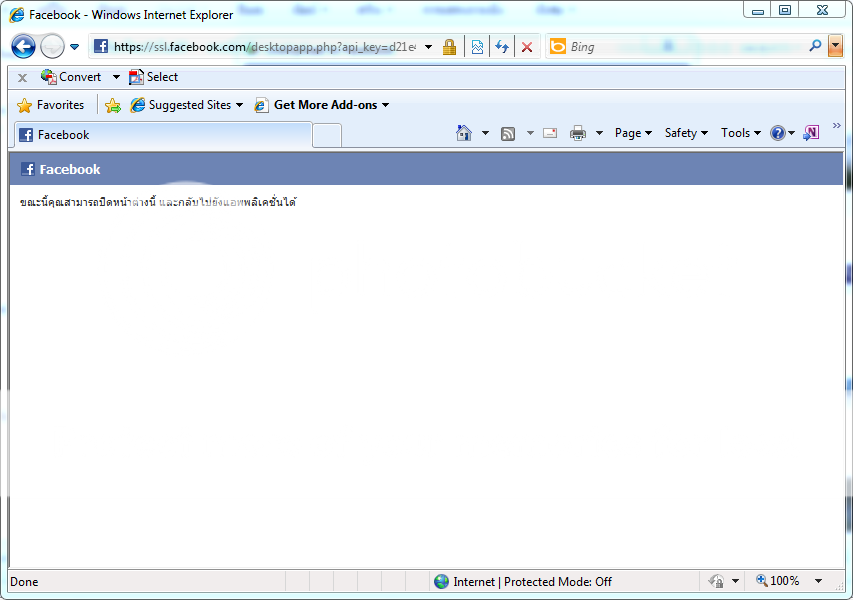Open the Safety menu

[x=686, y=133]
